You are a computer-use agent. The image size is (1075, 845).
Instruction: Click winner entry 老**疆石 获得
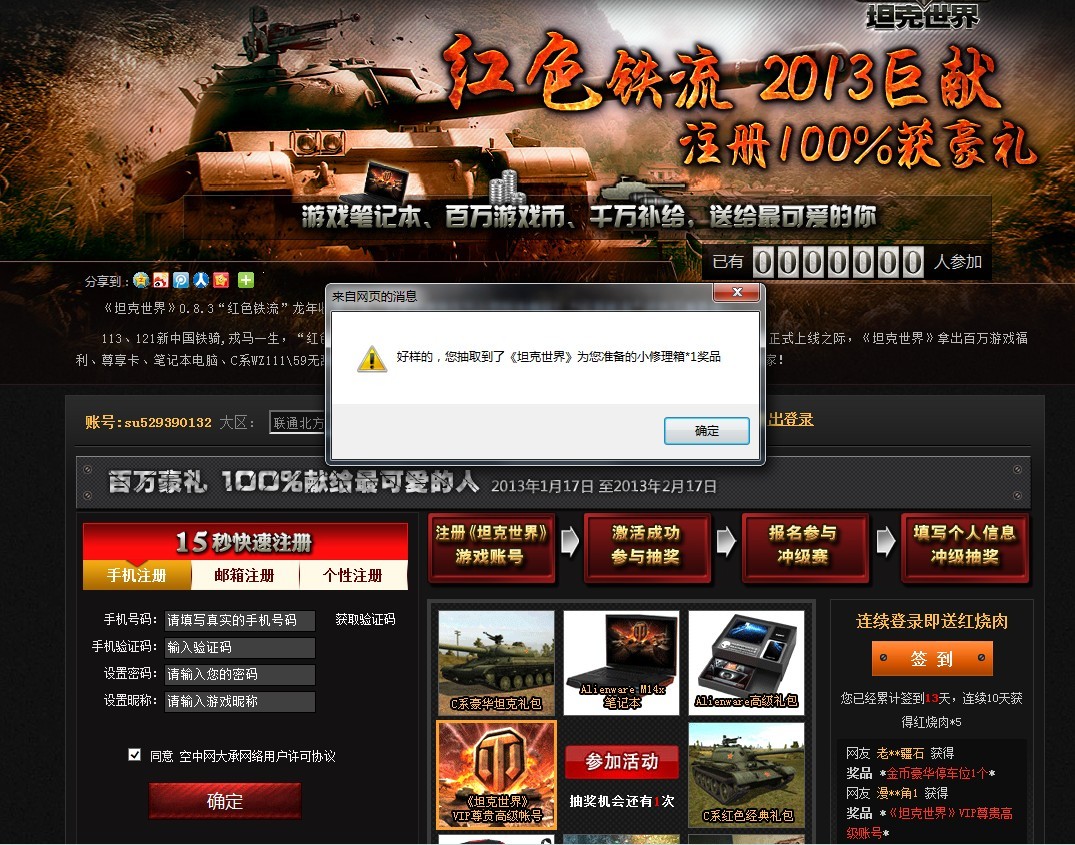(x=899, y=753)
